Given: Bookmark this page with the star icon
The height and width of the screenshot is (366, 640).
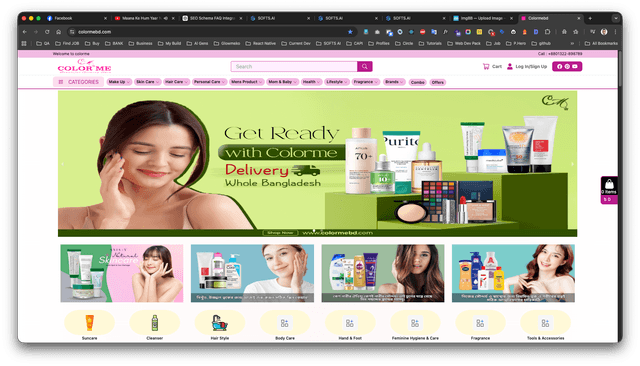Looking at the screenshot, I should (350, 32).
